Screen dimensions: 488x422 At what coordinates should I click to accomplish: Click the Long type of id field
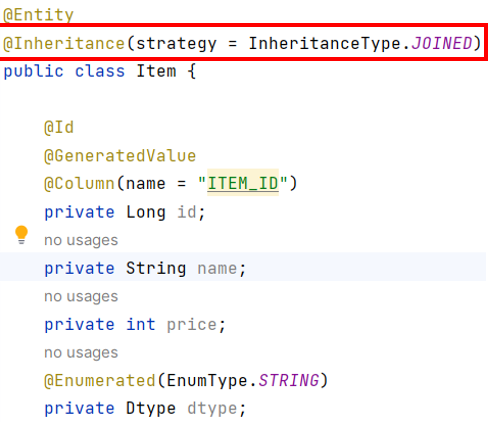click(146, 212)
